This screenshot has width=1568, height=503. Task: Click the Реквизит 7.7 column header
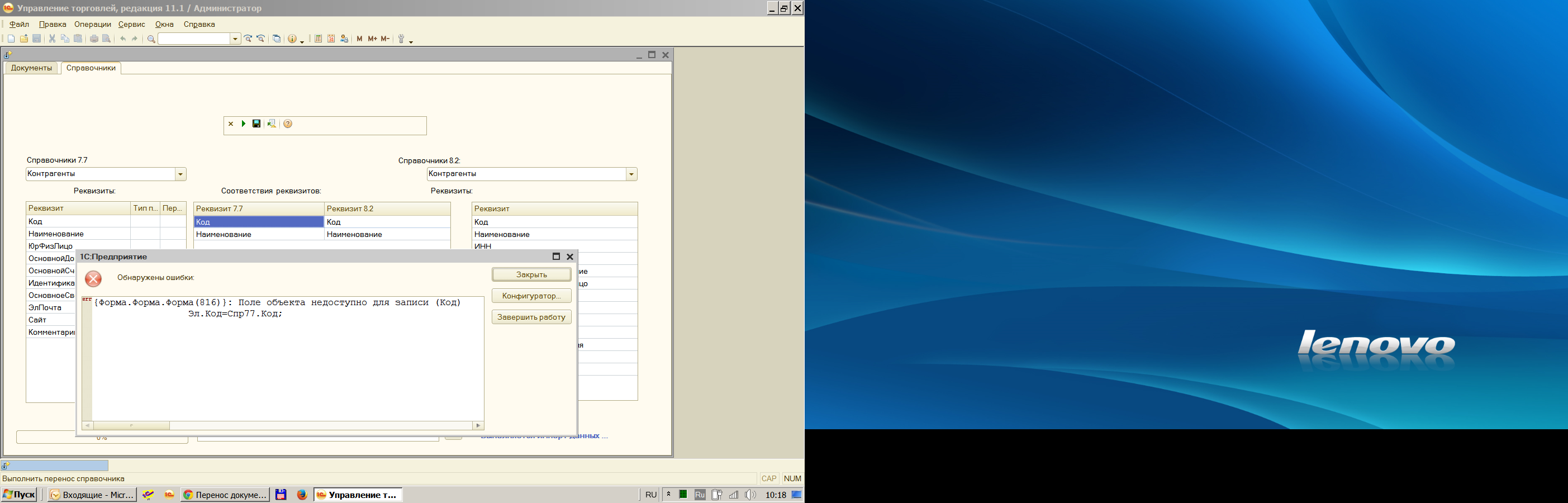click(x=259, y=208)
